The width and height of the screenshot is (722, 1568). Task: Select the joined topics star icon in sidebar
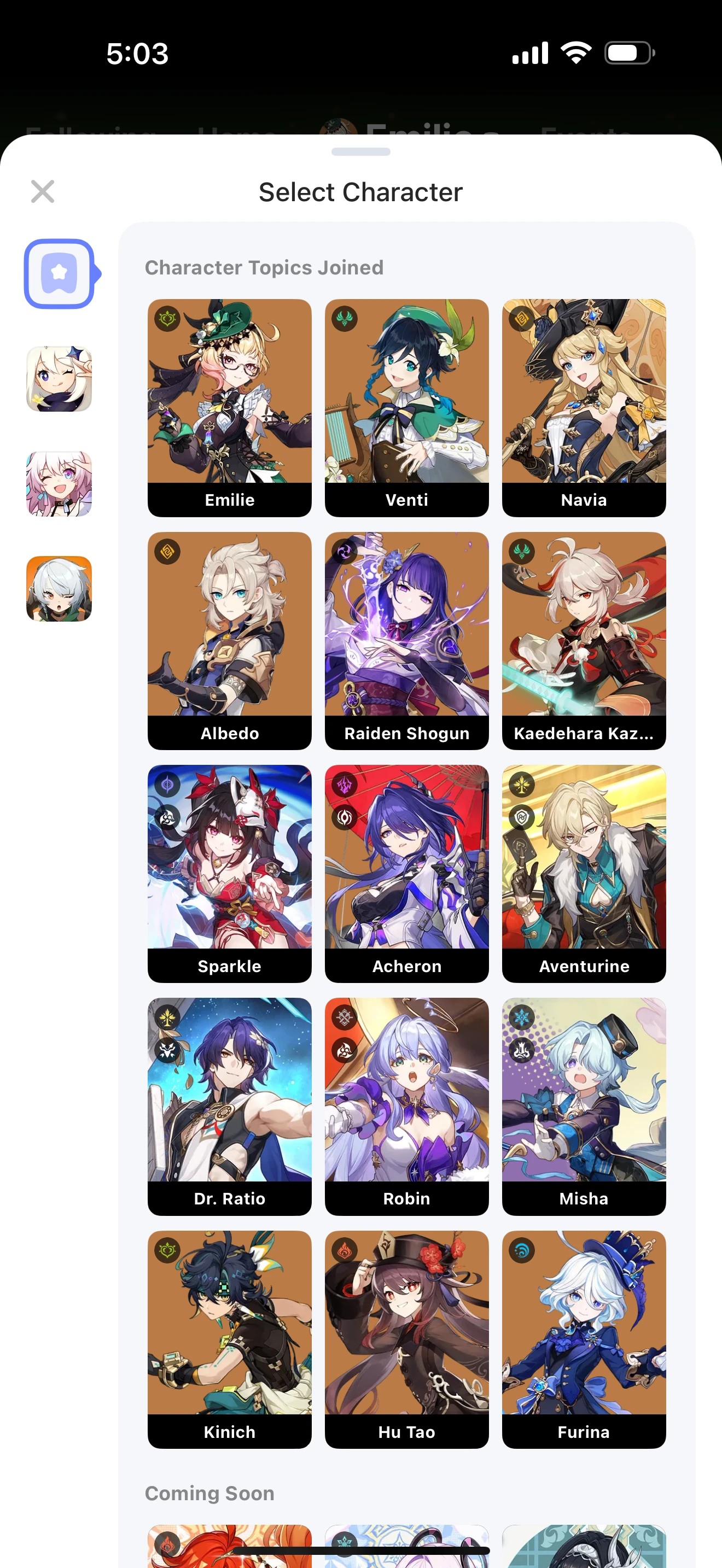[60, 274]
